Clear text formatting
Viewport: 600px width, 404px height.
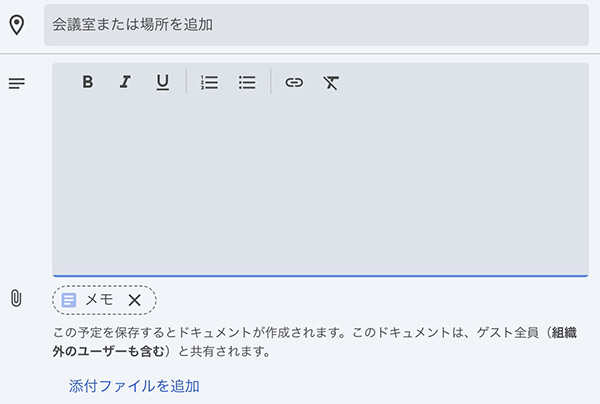point(331,83)
